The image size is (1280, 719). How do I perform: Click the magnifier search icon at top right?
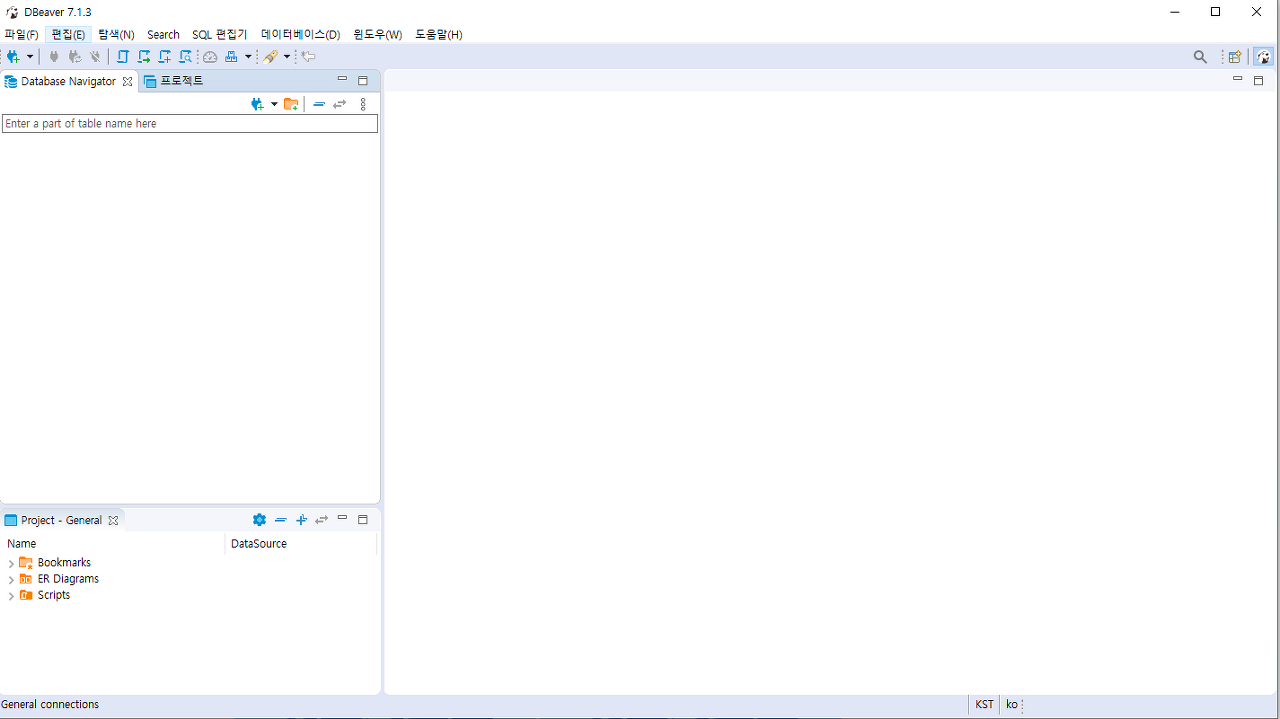(1200, 57)
